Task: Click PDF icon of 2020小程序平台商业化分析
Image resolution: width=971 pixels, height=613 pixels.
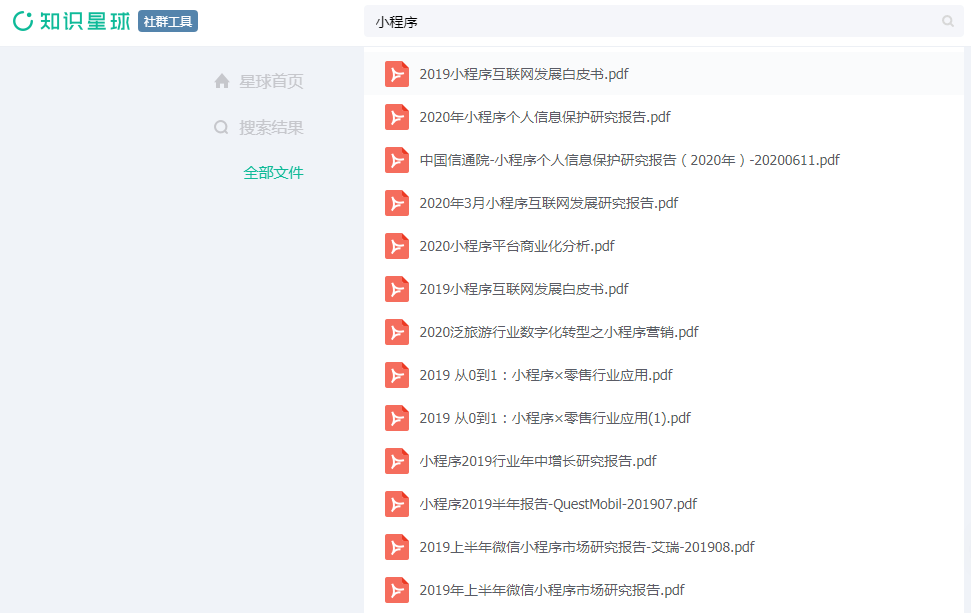Action: [x=397, y=246]
